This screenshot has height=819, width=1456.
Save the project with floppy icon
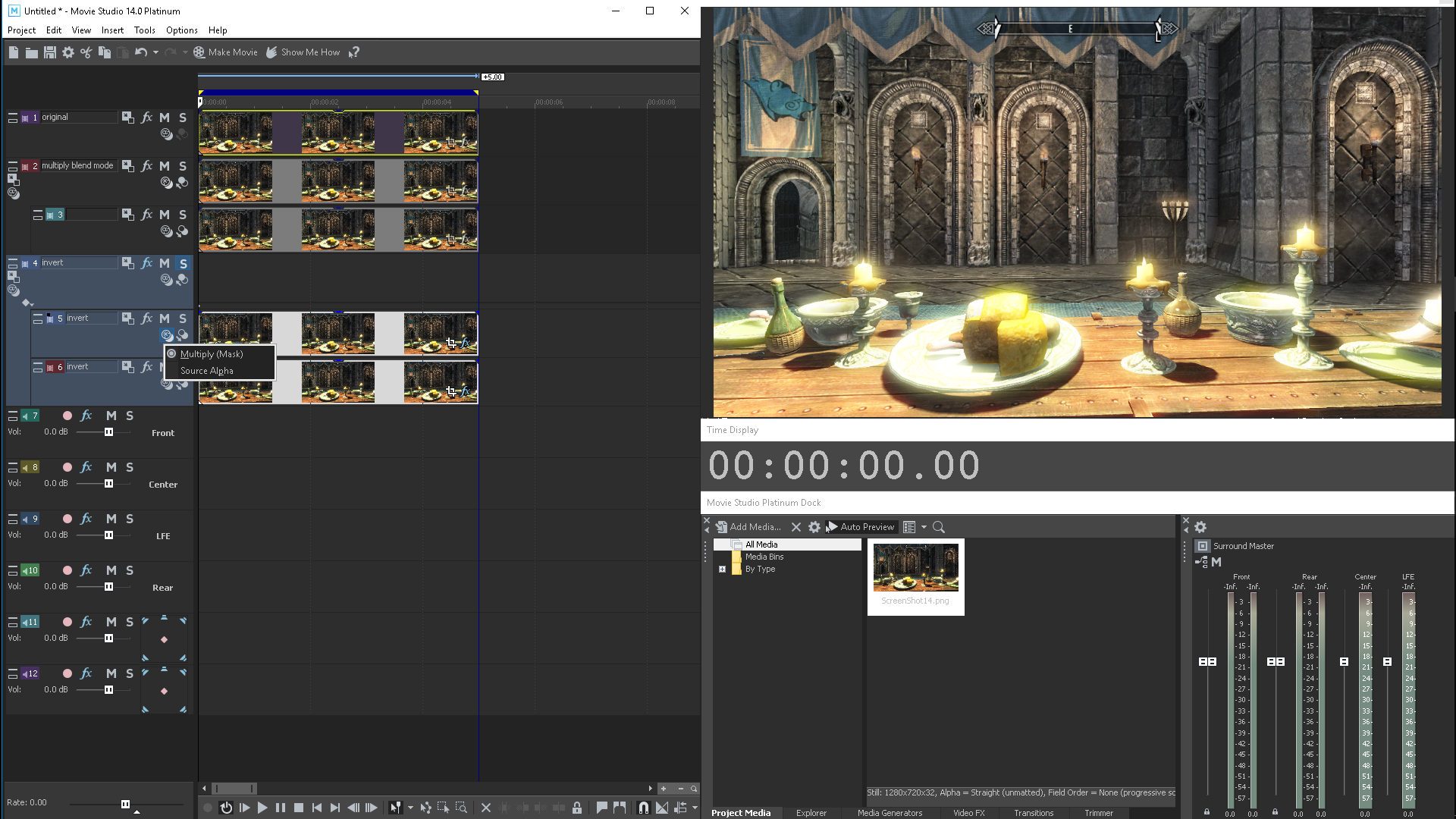coord(50,52)
